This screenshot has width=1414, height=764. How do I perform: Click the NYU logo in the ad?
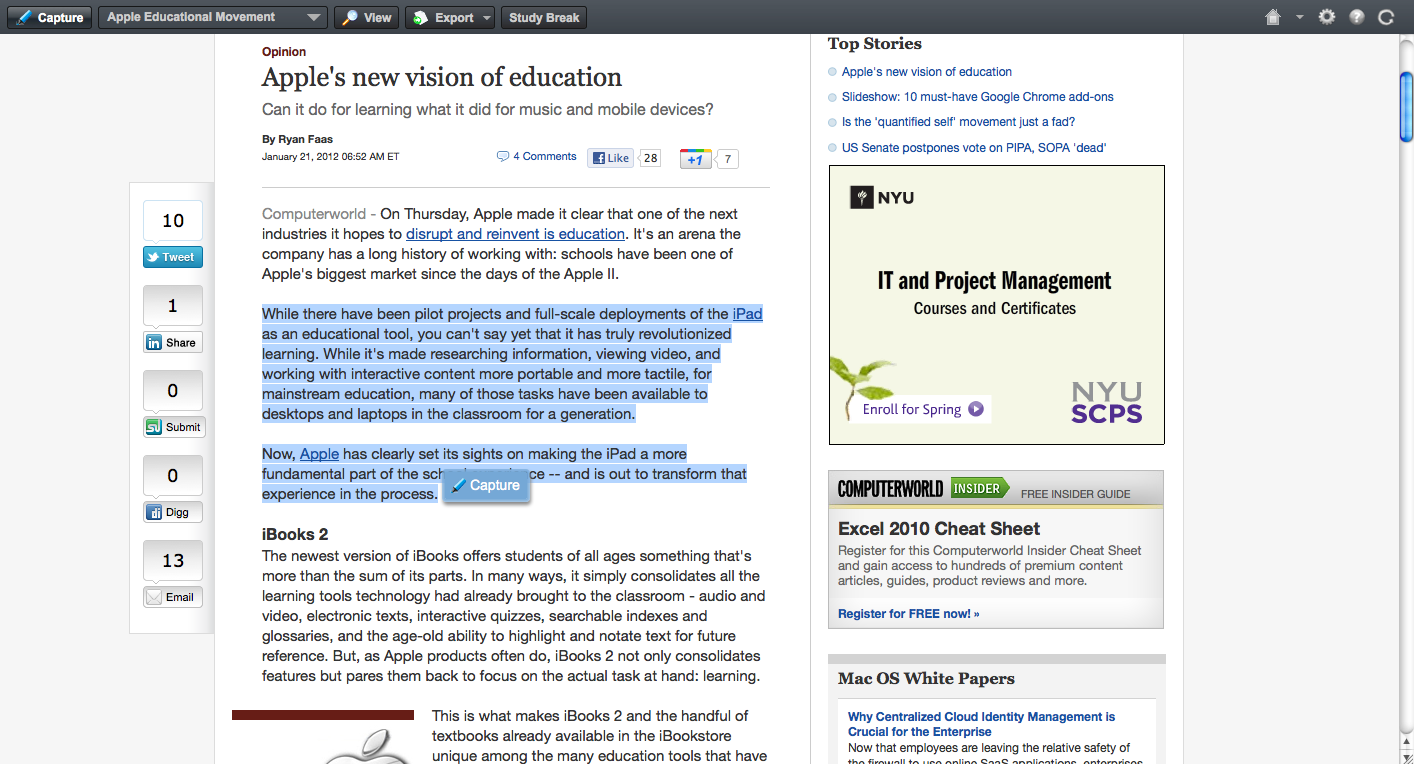pos(882,197)
